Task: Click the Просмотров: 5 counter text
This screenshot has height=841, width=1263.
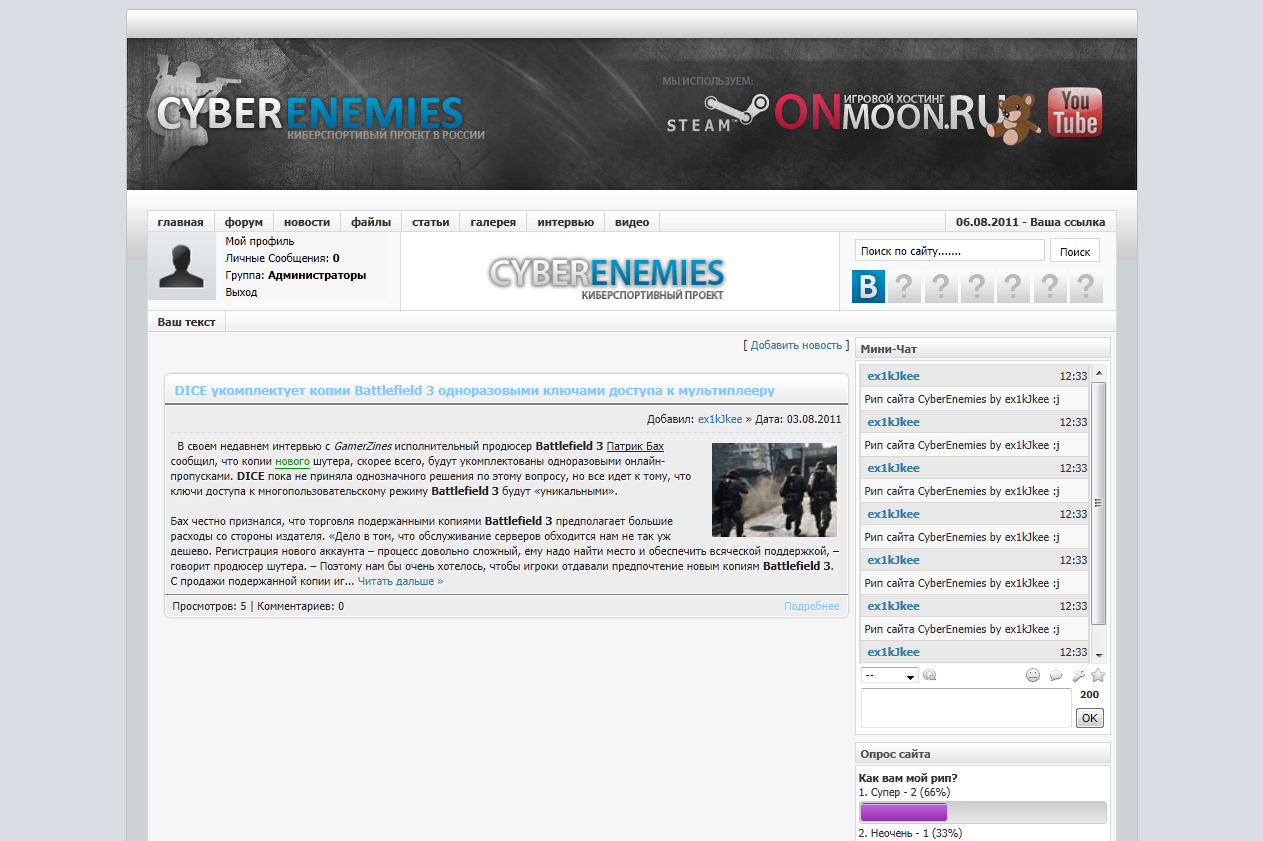Action: click(209, 606)
